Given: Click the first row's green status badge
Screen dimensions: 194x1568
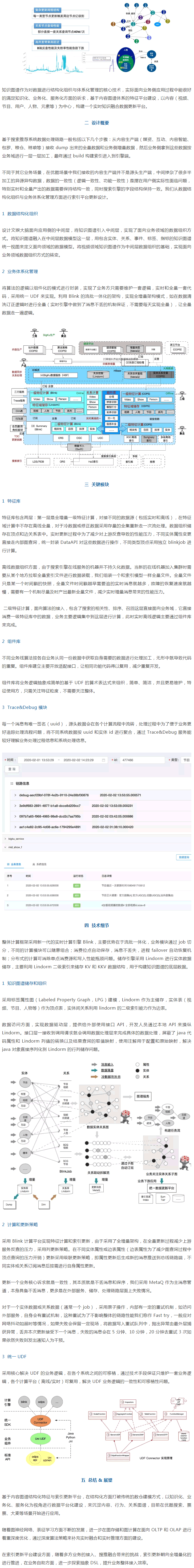Looking at the screenshot, I should pyautogui.click(x=77, y=886).
